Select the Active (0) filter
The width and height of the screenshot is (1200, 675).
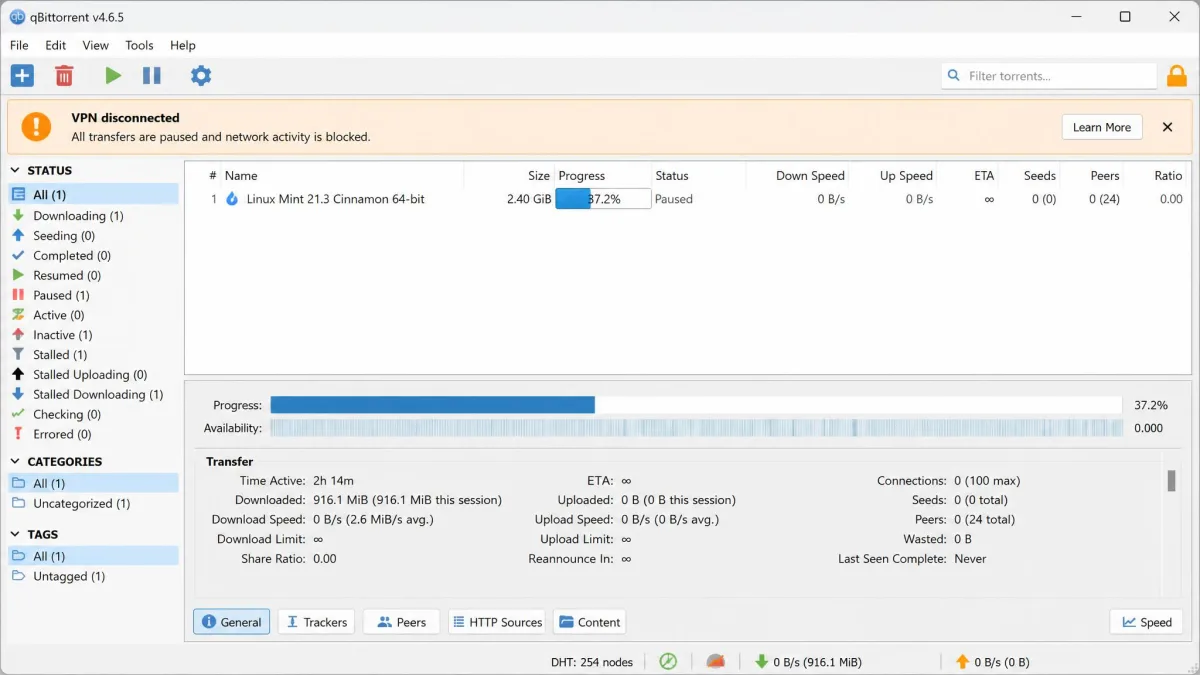[x=94, y=315]
